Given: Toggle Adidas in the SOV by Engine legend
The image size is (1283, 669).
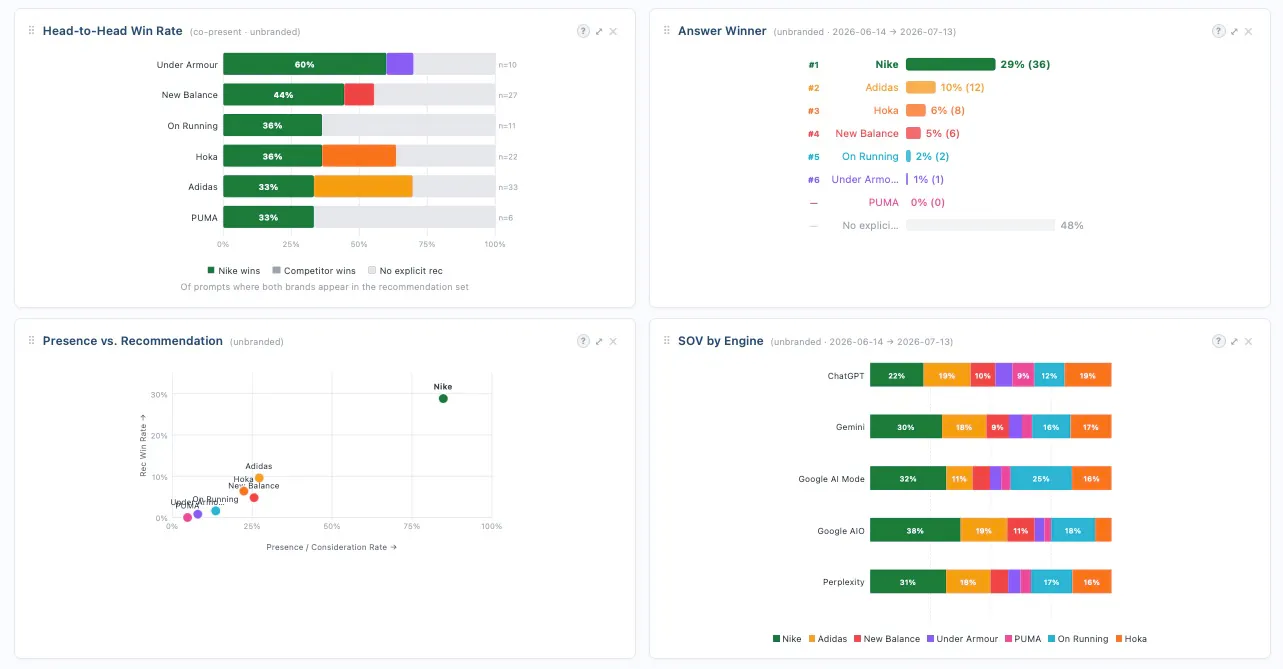Looking at the screenshot, I should 829,638.
